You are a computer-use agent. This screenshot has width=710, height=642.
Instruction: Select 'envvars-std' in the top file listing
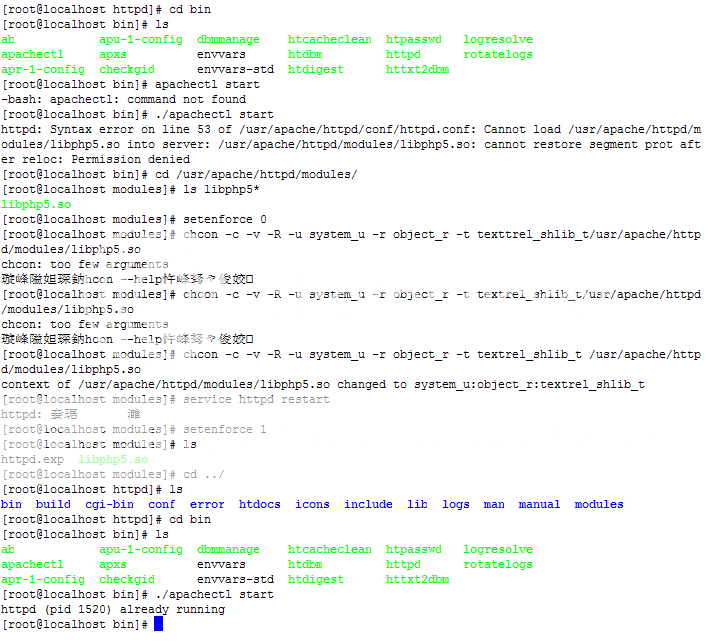235,70
